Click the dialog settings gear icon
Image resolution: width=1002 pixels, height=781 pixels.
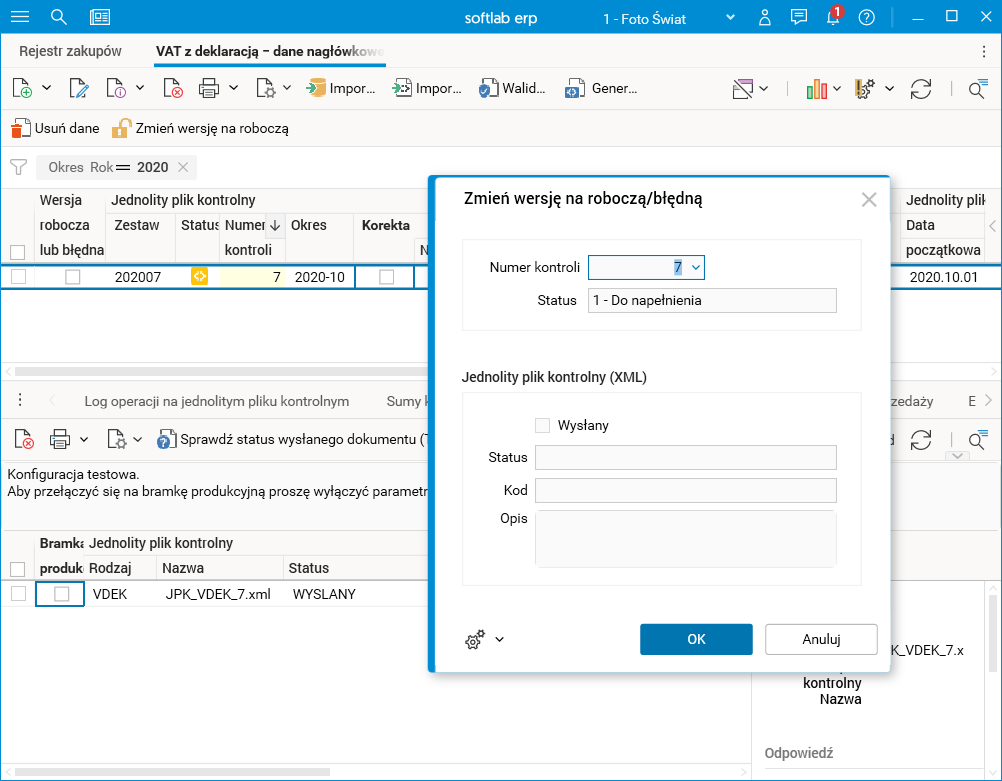(x=475, y=639)
